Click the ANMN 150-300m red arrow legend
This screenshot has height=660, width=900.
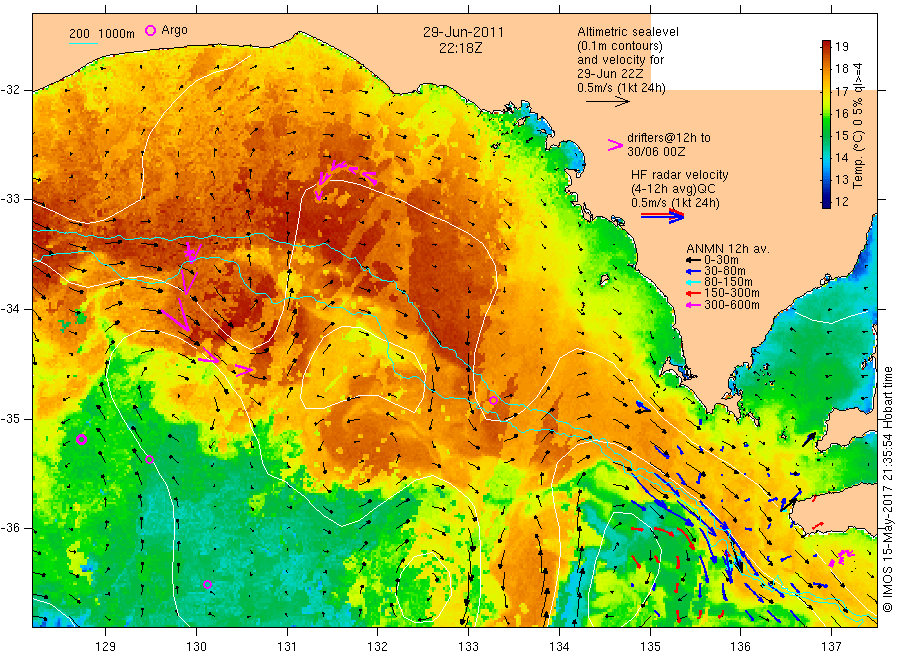pyautogui.click(x=693, y=293)
